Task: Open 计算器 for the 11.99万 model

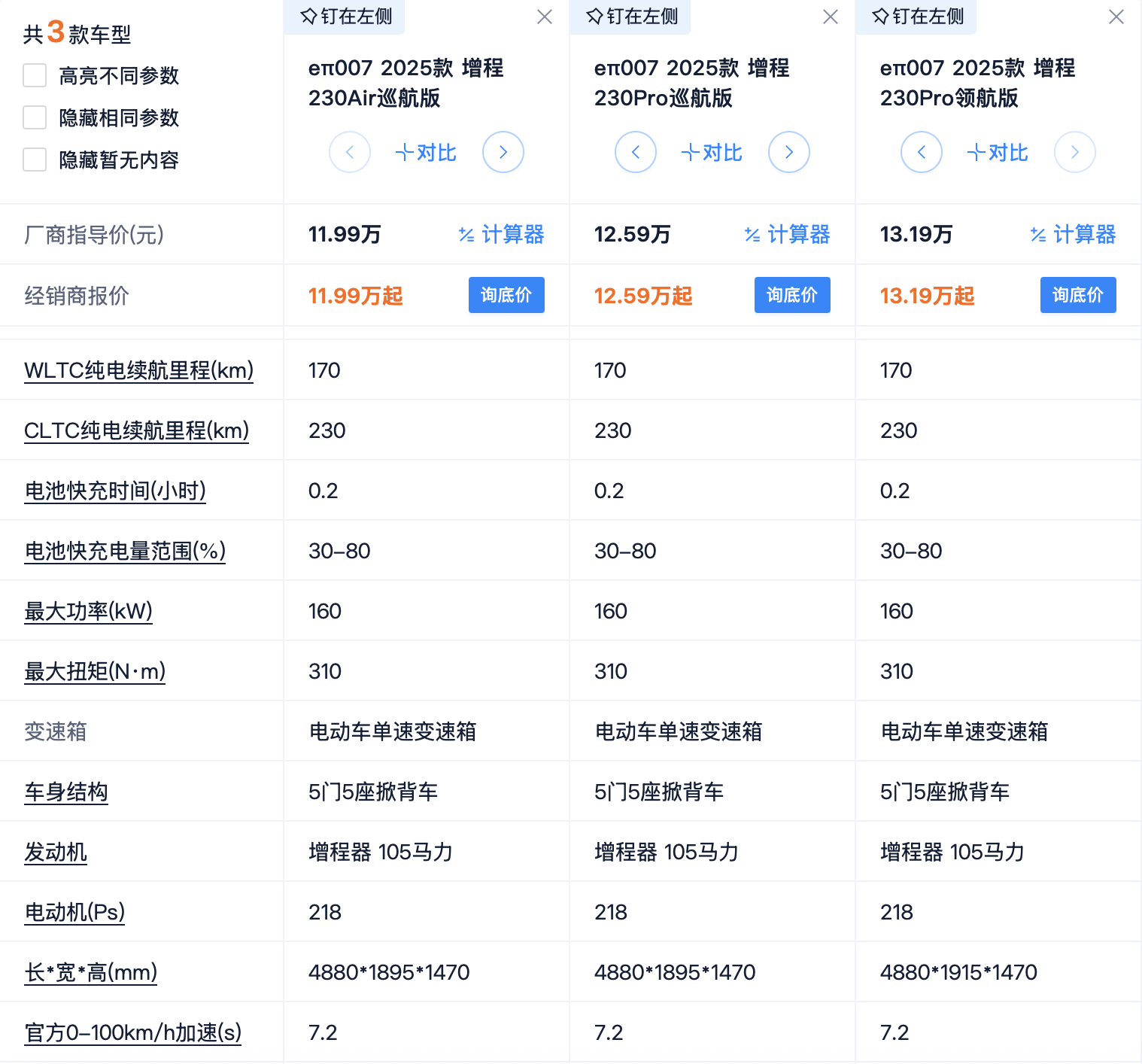Action: click(x=502, y=235)
